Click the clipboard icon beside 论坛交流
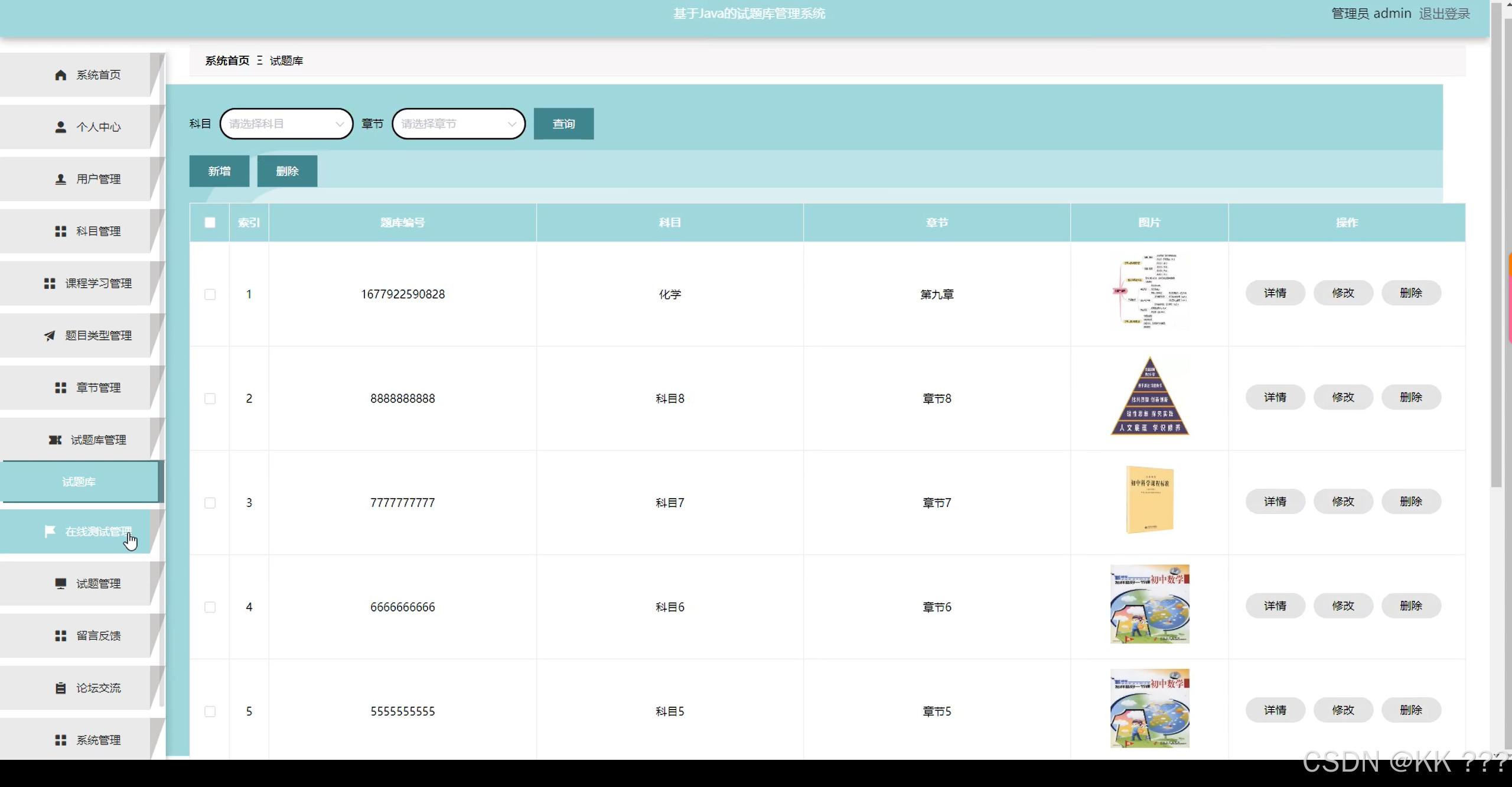The height and width of the screenshot is (787, 1512). pos(60,688)
